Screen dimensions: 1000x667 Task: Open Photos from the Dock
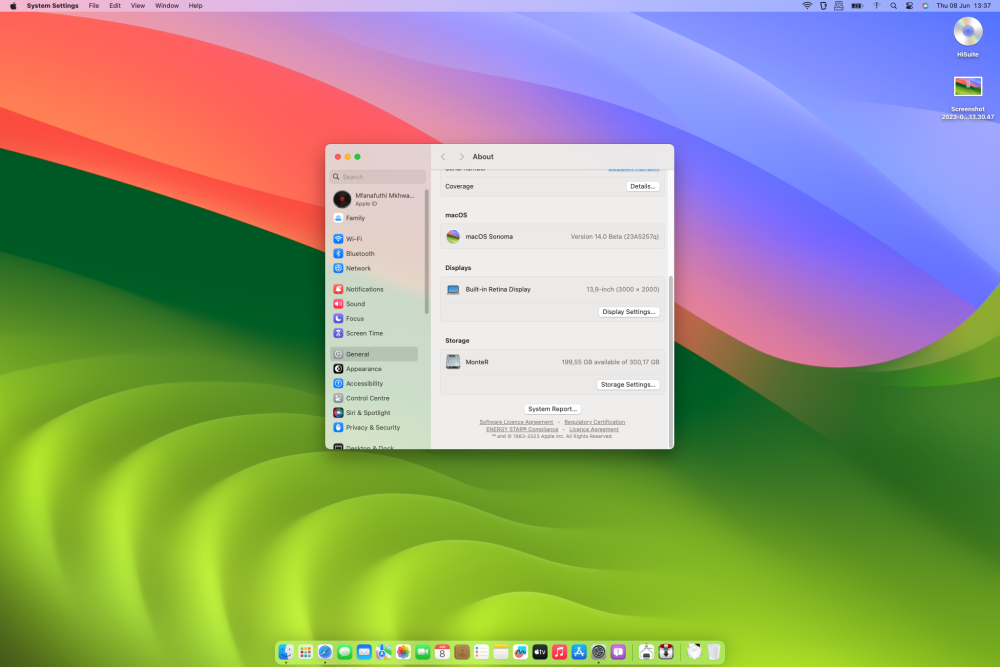point(403,652)
